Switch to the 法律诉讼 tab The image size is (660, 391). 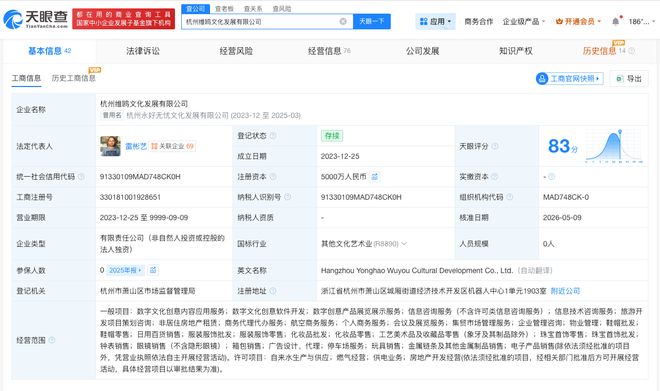tap(143, 51)
